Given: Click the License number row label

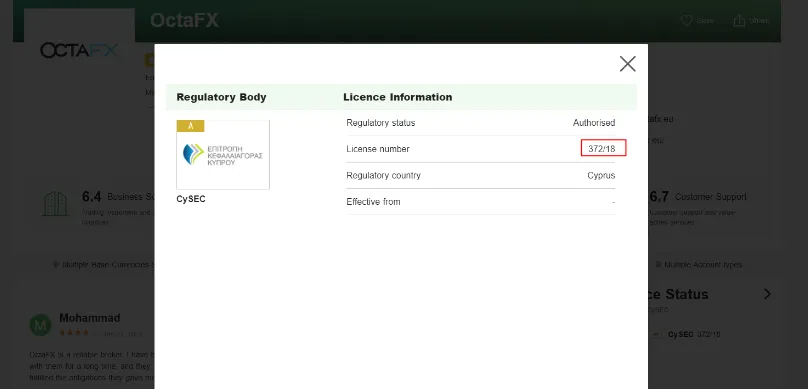Looking at the screenshot, I should coord(378,149).
